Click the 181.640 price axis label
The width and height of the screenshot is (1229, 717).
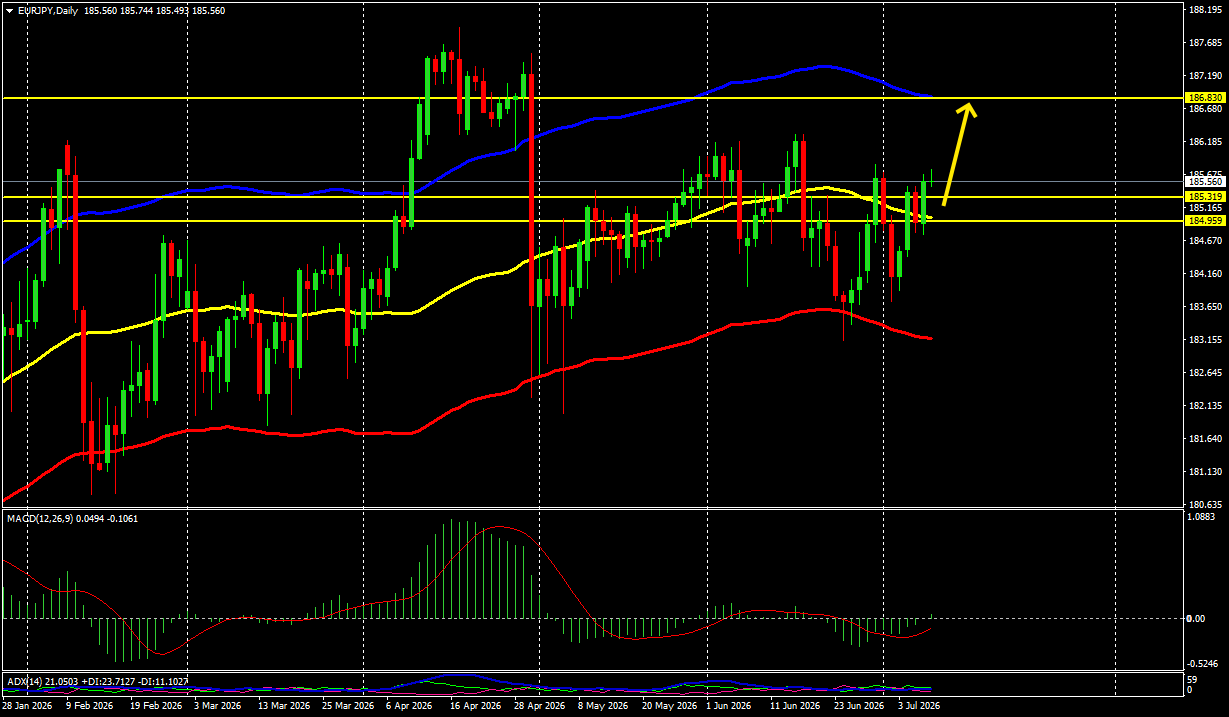click(1205, 439)
